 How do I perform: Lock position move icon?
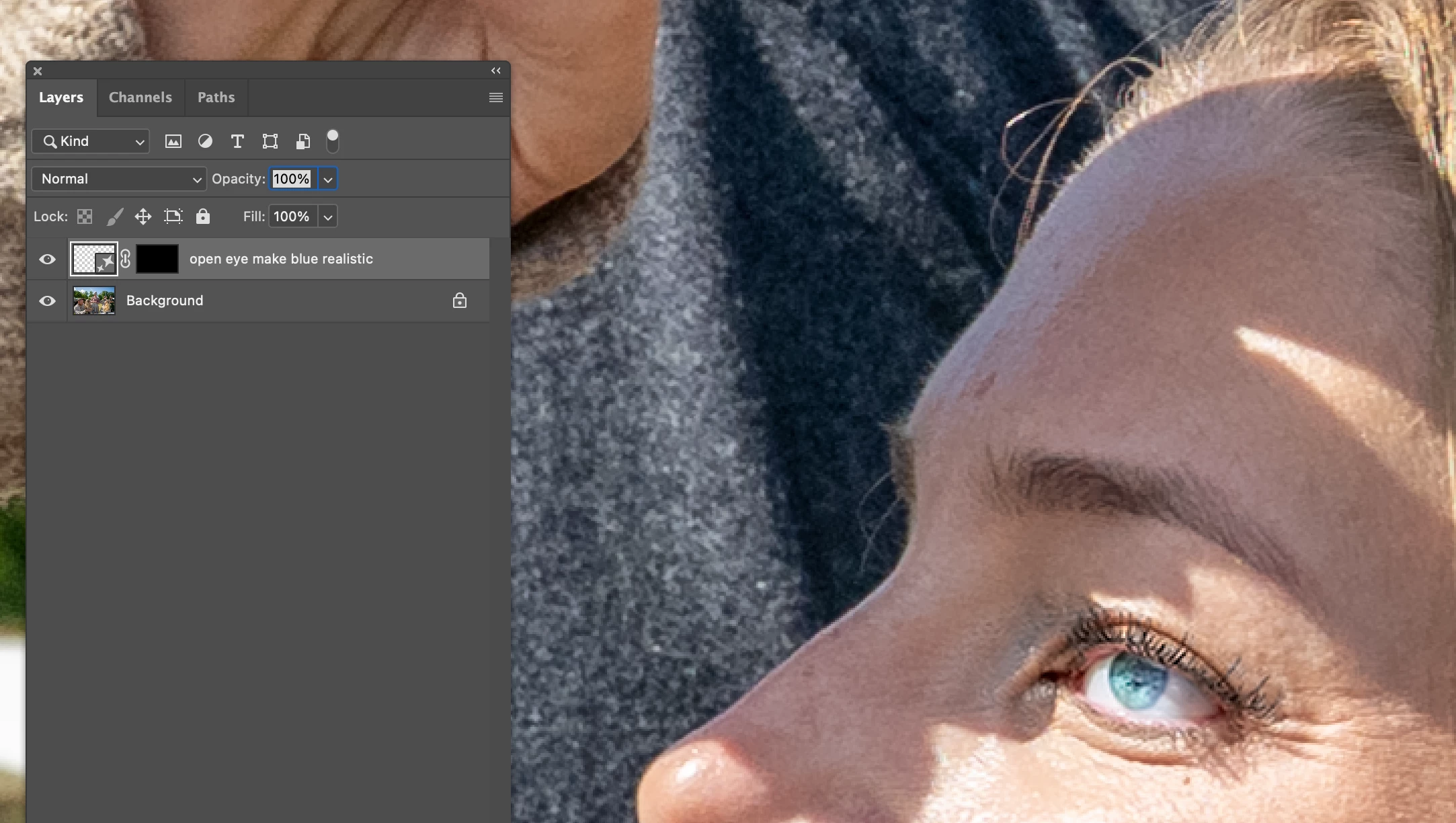tap(143, 217)
